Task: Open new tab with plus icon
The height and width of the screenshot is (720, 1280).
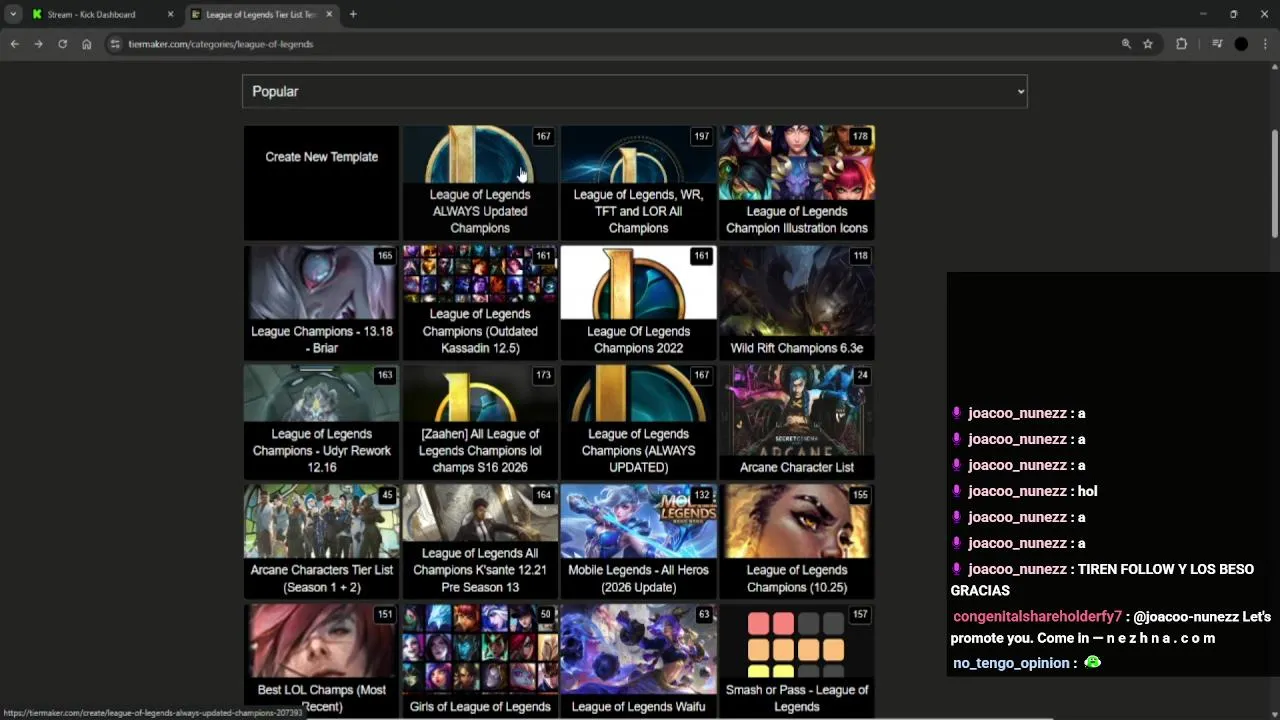Action: tap(353, 14)
